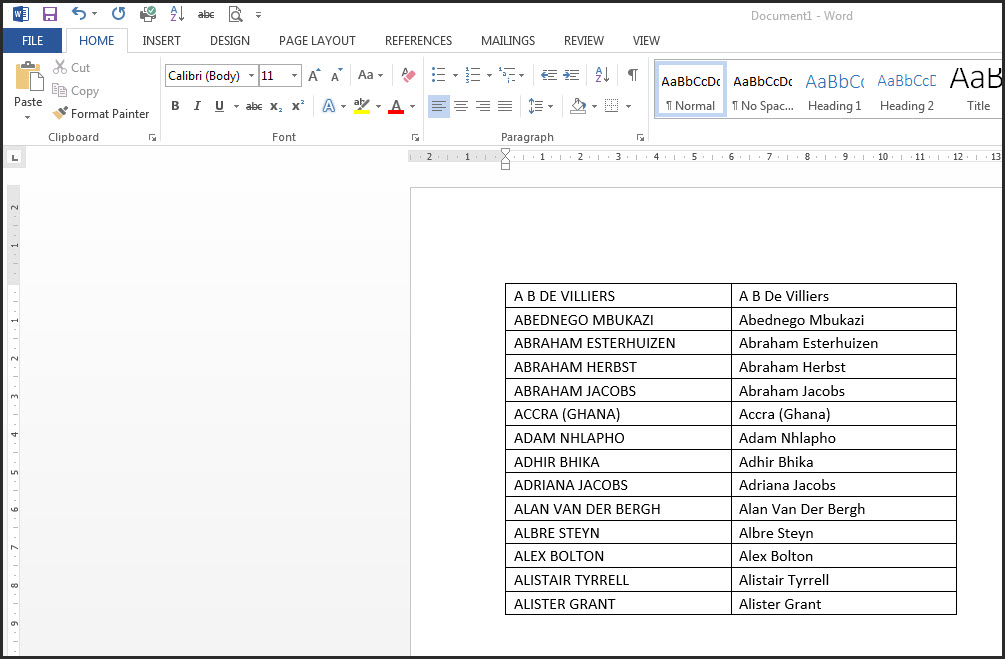1005x659 pixels.
Task: Open the line spacing dropdown
Action: pyautogui.click(x=540, y=106)
